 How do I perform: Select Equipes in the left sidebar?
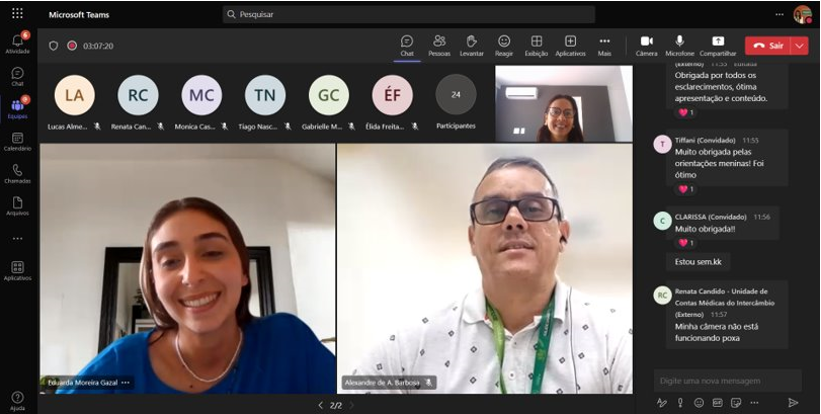[17, 107]
